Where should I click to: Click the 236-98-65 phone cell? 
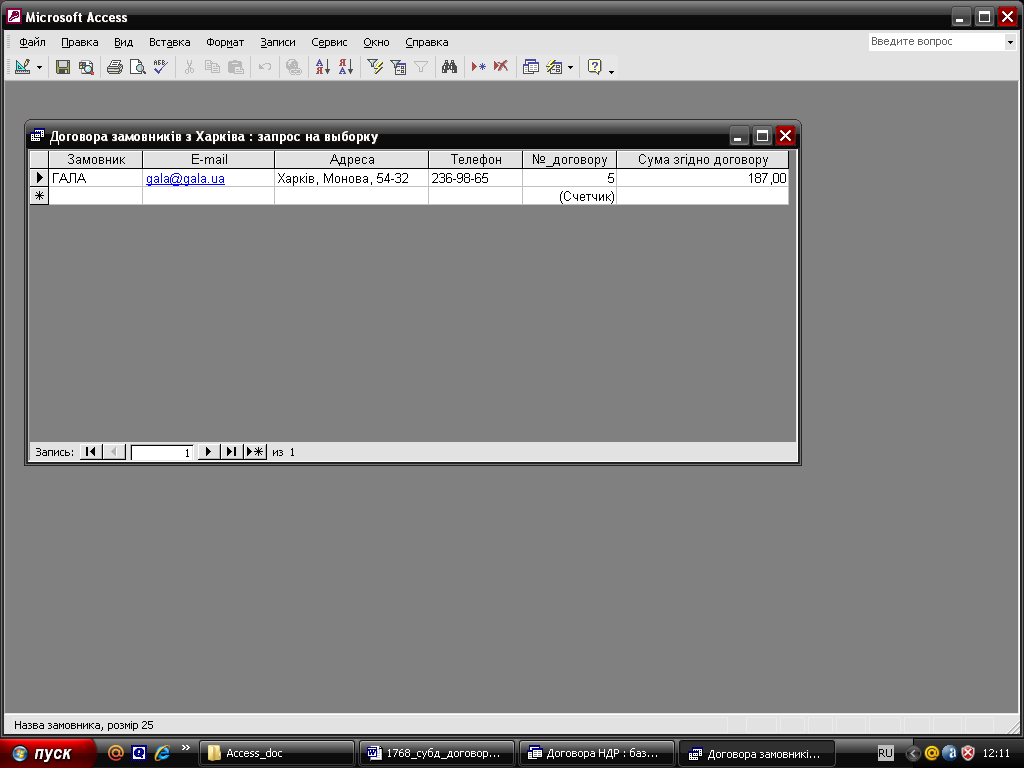pos(476,178)
